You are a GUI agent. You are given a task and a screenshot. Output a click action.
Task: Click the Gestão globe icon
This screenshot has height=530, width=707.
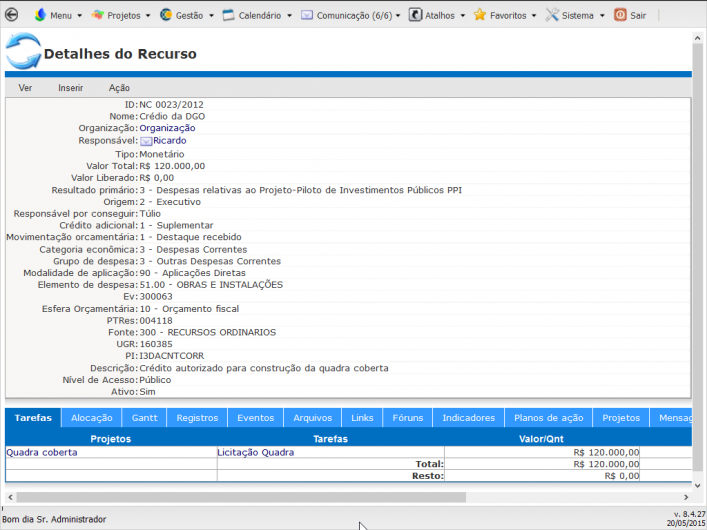click(166, 15)
